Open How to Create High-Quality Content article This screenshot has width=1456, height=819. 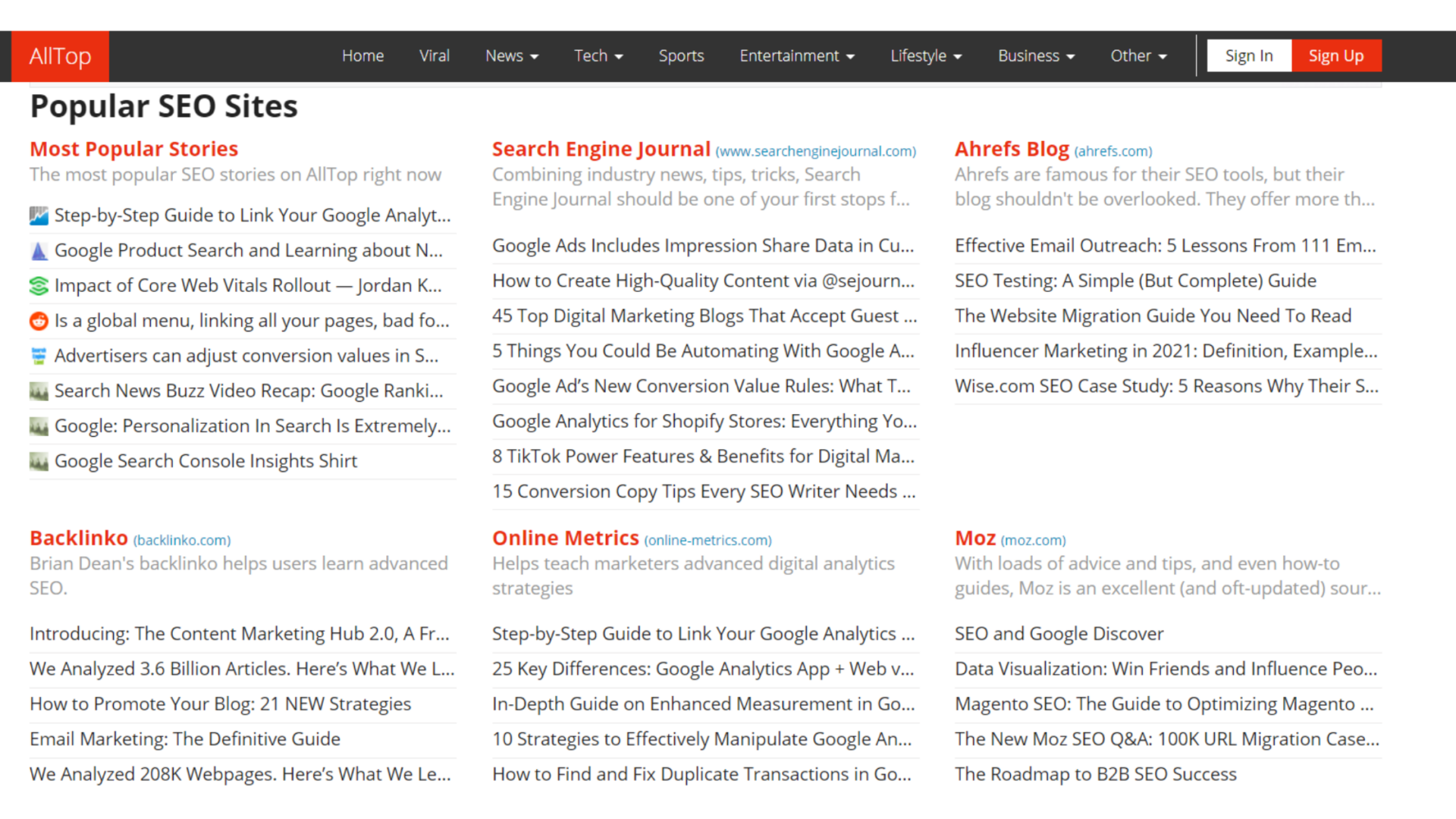[x=703, y=281]
